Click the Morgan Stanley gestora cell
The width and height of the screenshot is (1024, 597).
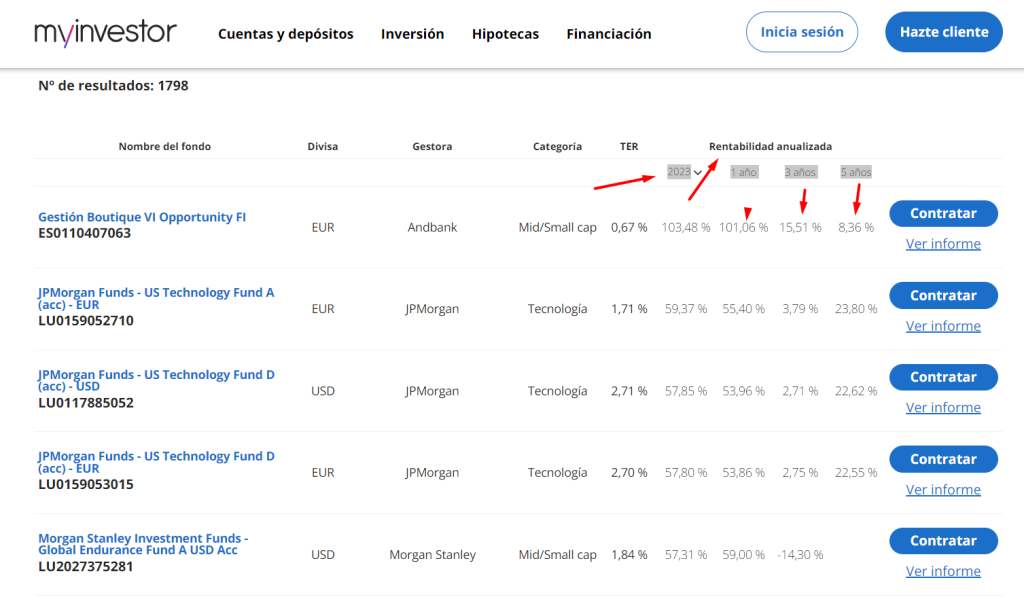tap(432, 555)
